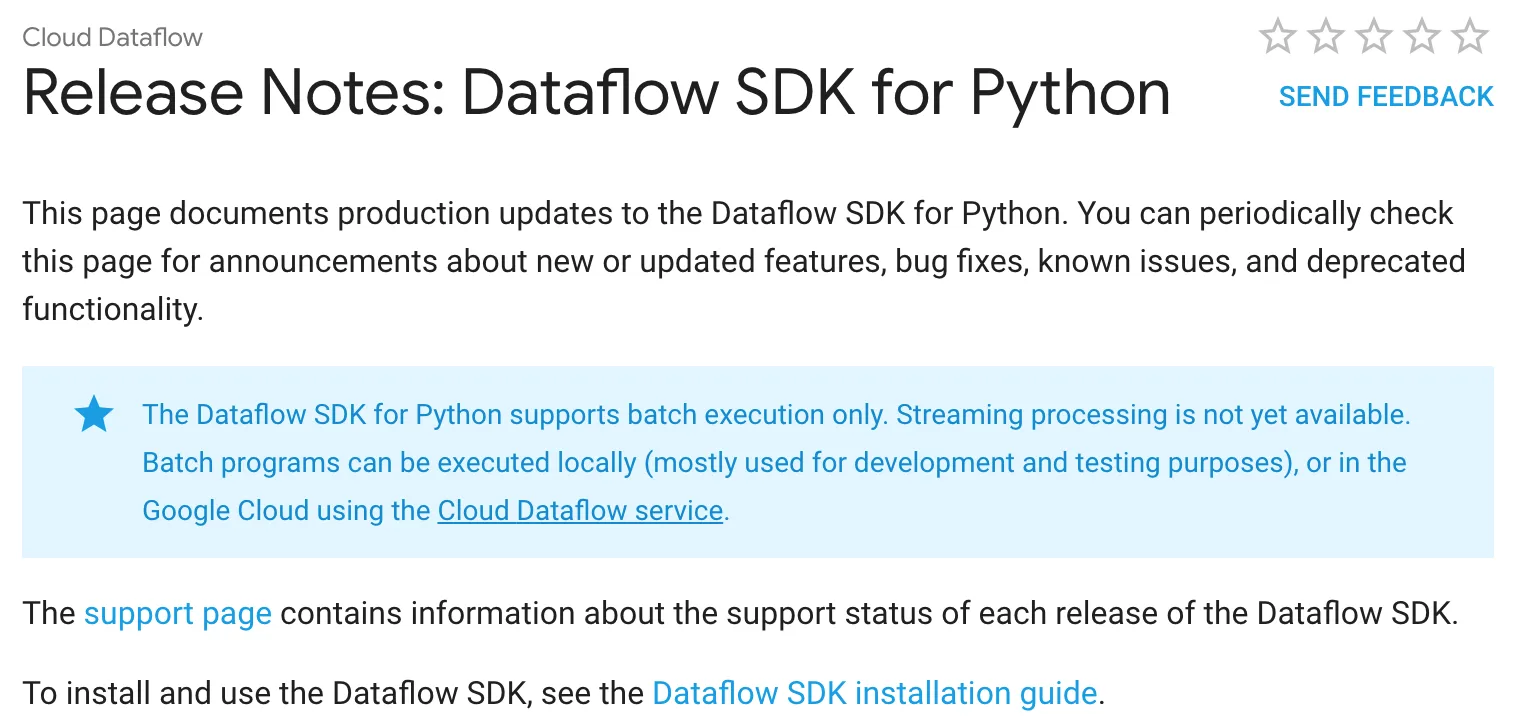This screenshot has height=728, width=1530.
Task: Click the word Python in the heading
Action: pos(1070,93)
